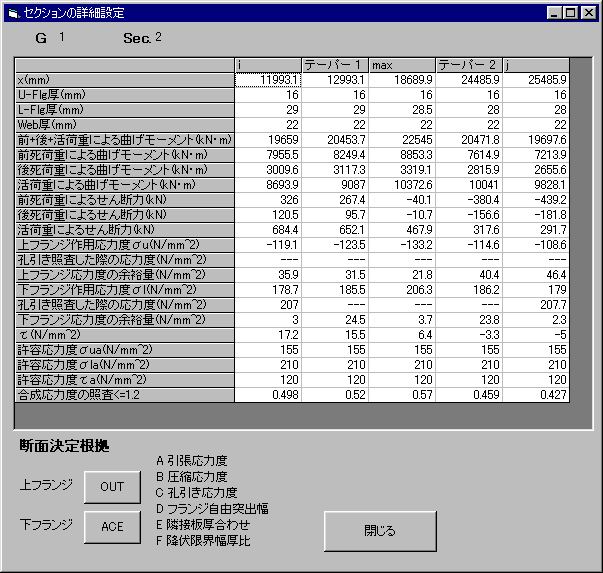
Task: Click cell -133.2 in 上フランジ作用応力度 row
Action: click(402, 245)
